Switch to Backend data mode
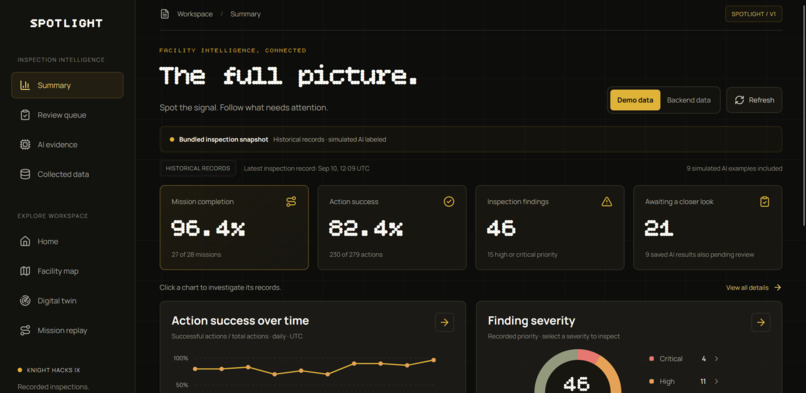The height and width of the screenshot is (393, 806). tap(689, 100)
